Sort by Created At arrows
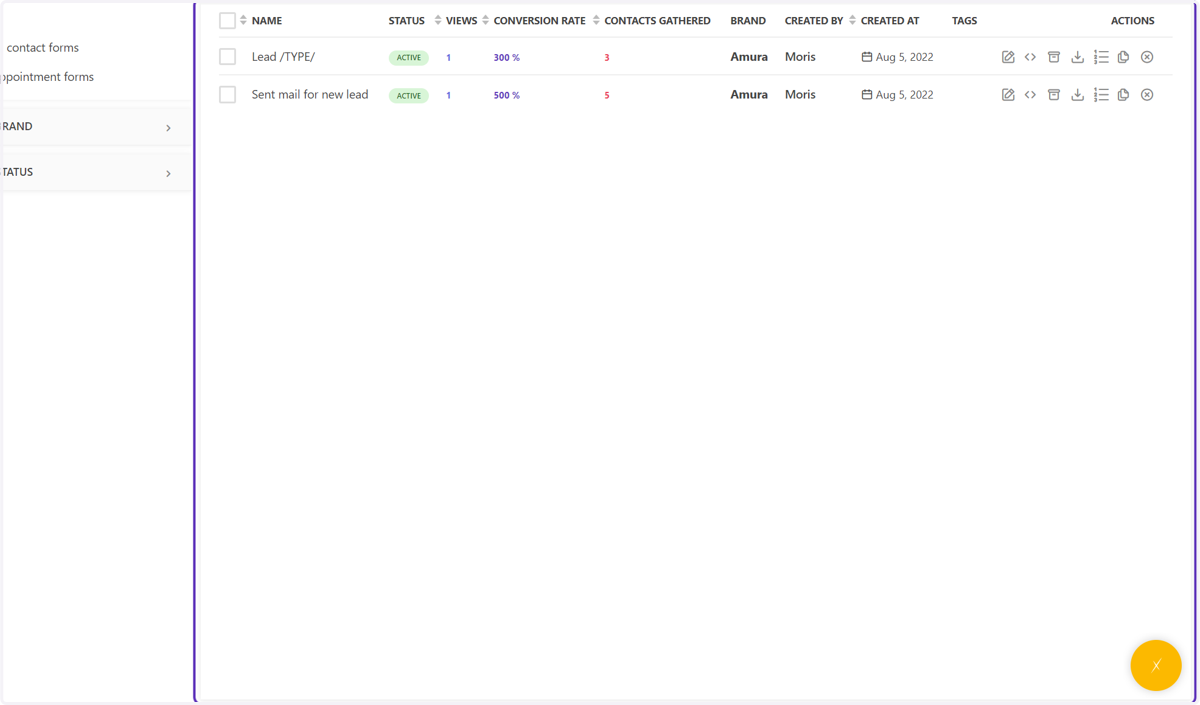This screenshot has width=1200, height=705. click(852, 20)
